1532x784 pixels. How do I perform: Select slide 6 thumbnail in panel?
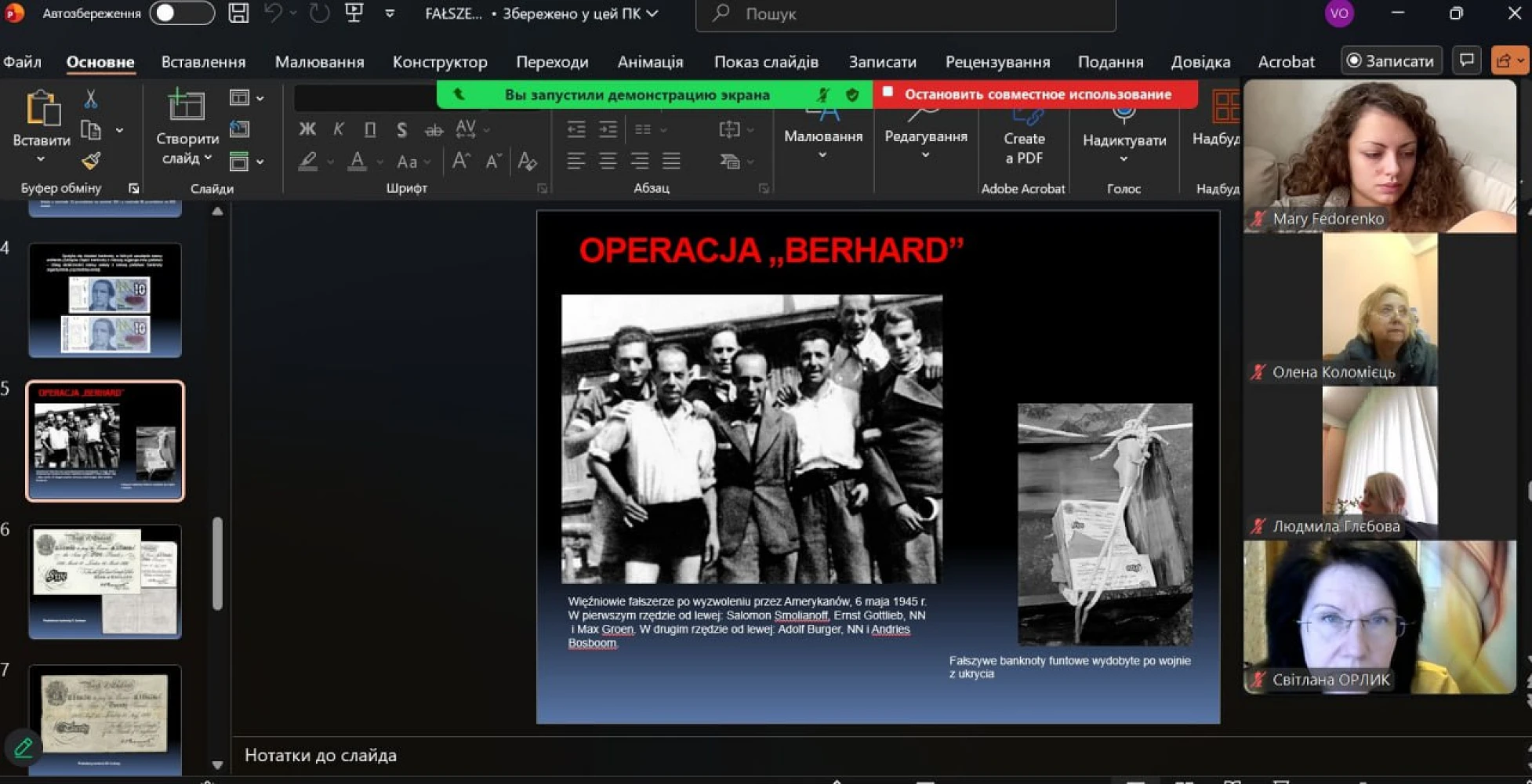point(105,581)
